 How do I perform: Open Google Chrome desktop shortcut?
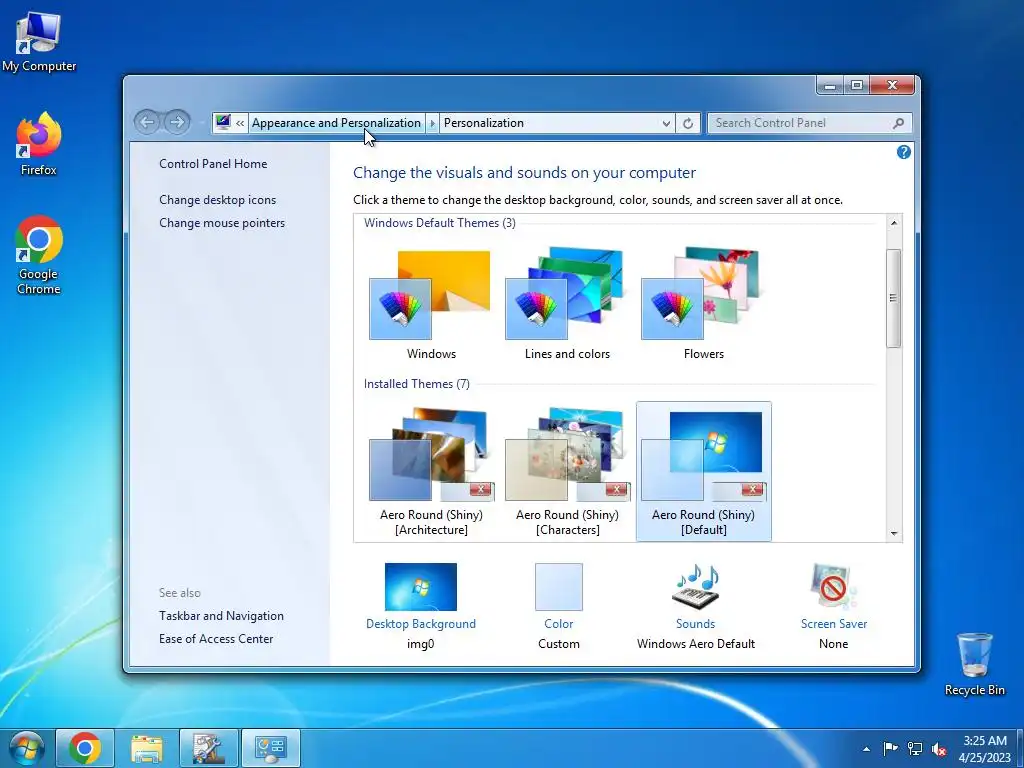coord(39,255)
